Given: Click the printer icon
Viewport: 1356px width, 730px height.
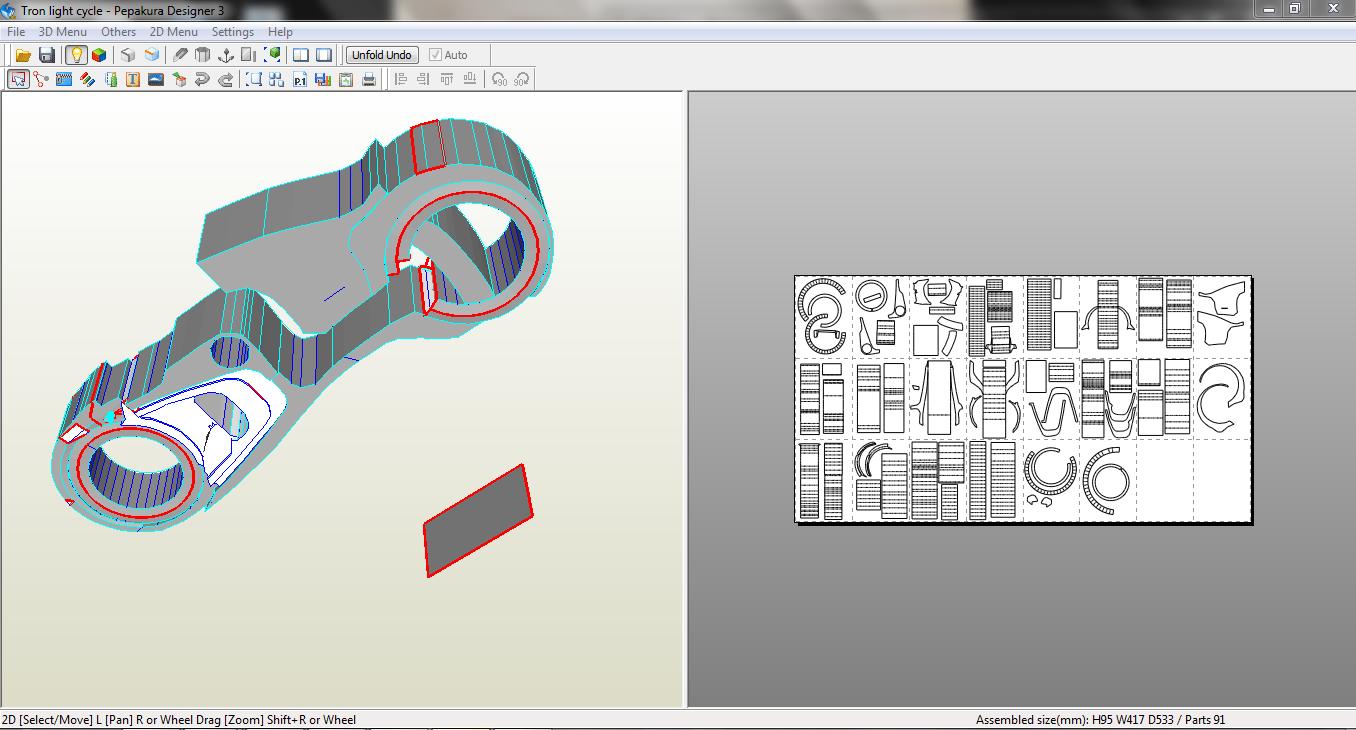Looking at the screenshot, I should 369,79.
